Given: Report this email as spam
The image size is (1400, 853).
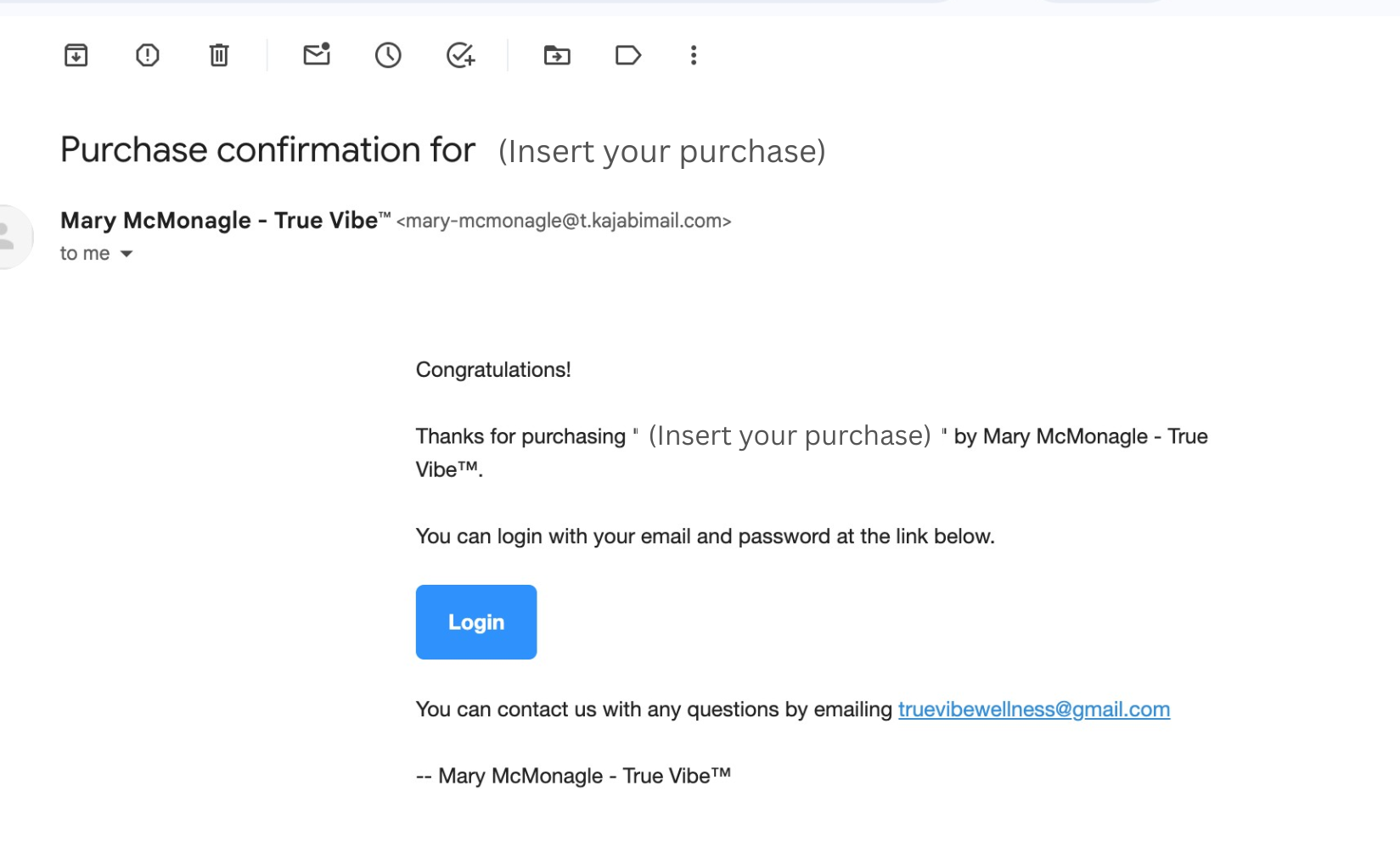Looking at the screenshot, I should pos(148,56).
